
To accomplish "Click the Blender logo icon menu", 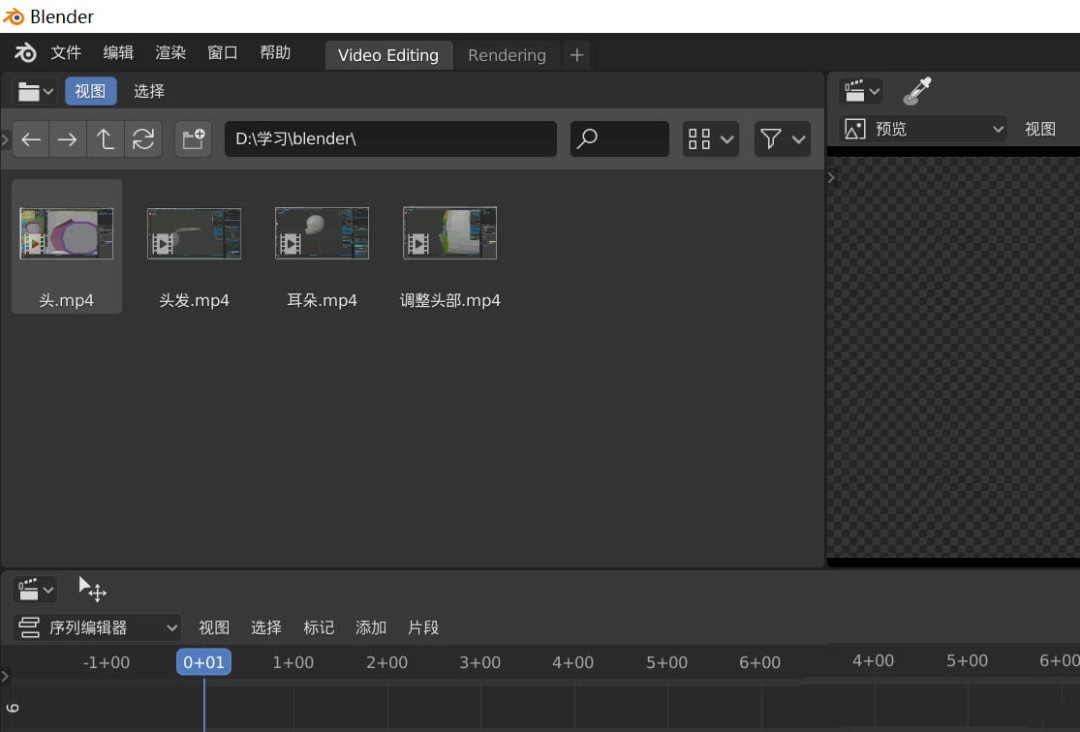I will [x=24, y=52].
